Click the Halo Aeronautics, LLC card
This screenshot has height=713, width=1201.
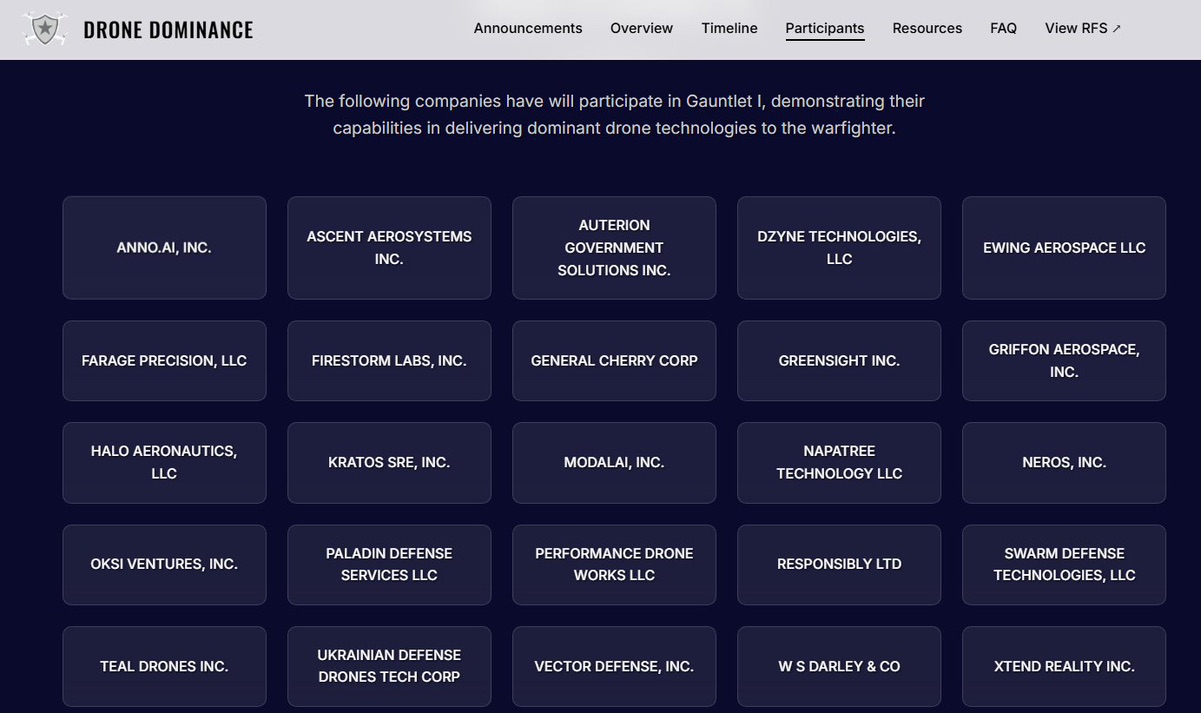click(x=164, y=463)
